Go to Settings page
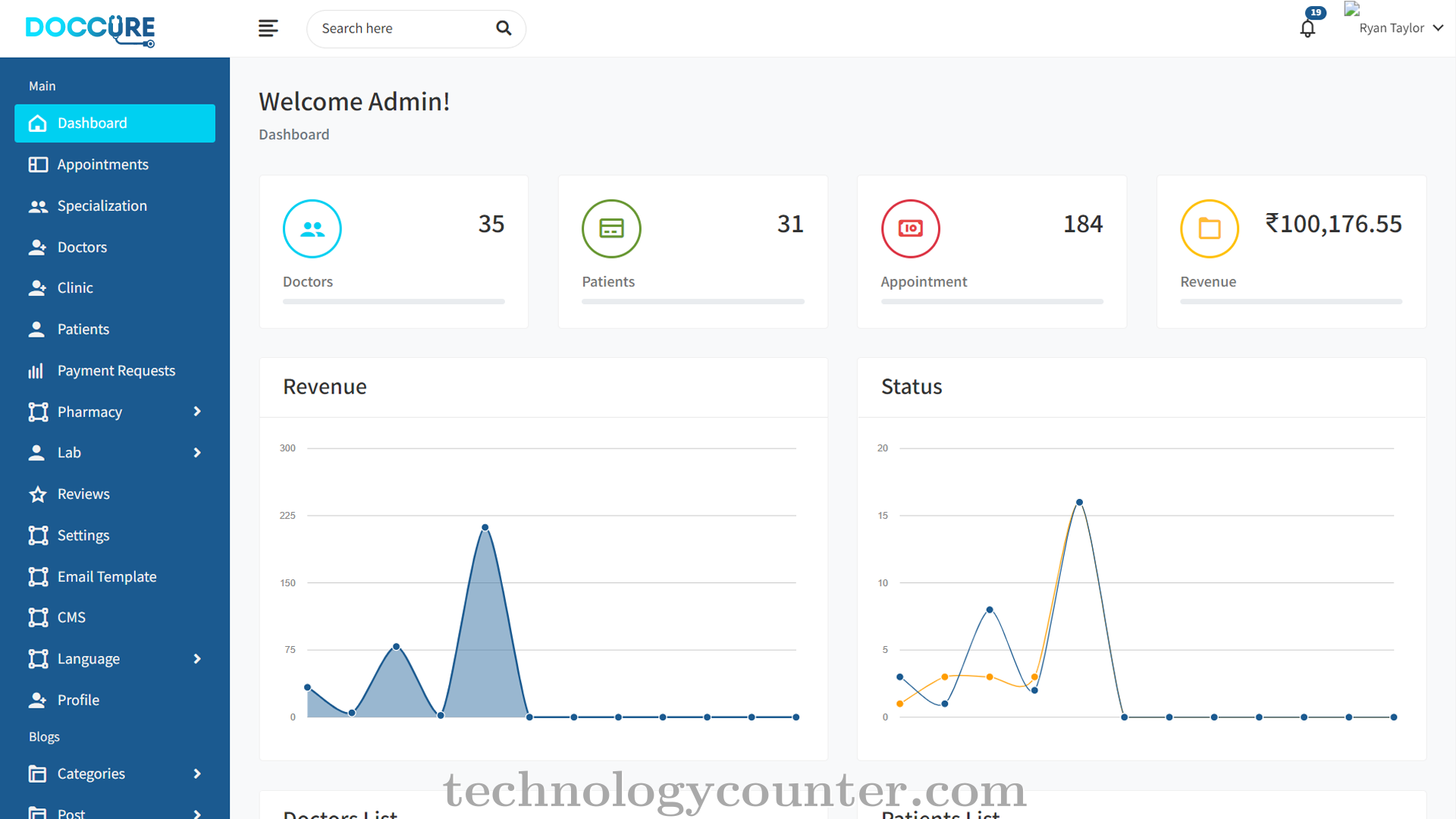 (x=115, y=535)
